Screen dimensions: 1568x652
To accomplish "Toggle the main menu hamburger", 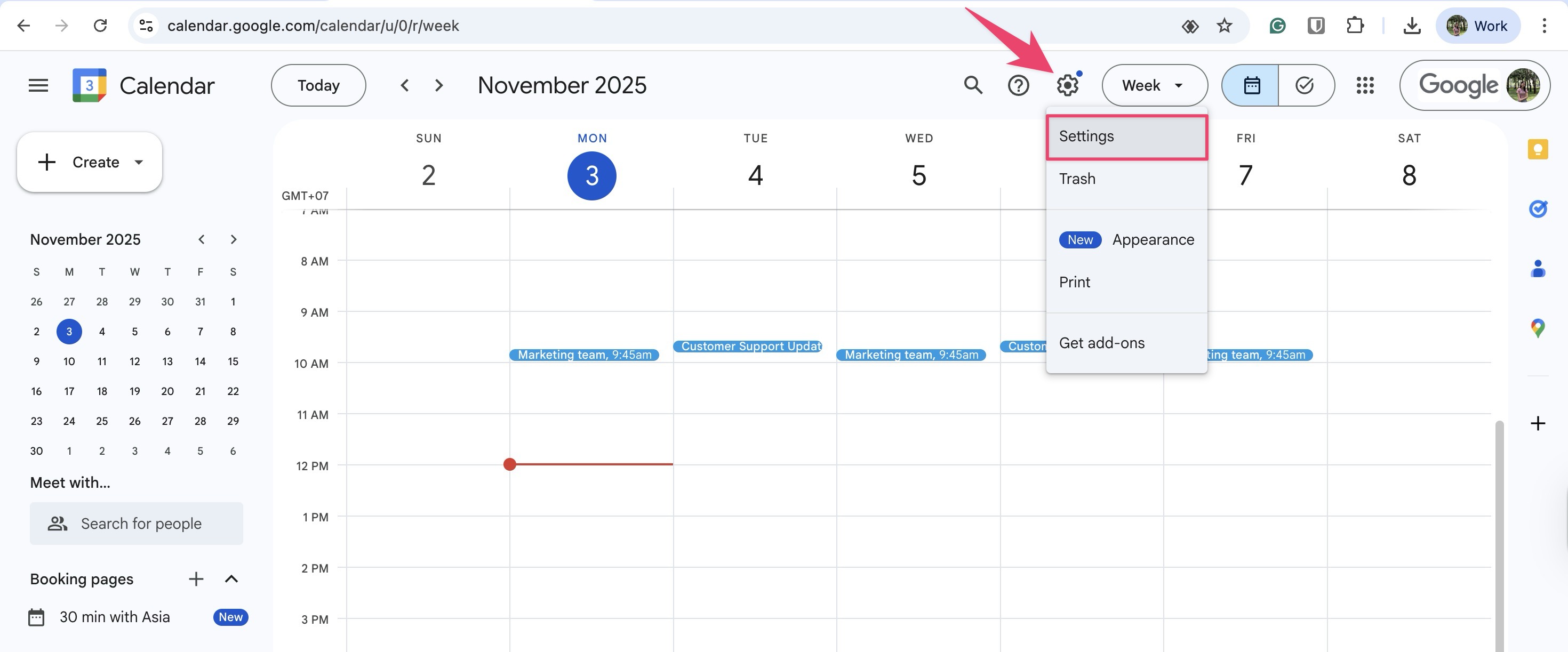I will pyautogui.click(x=38, y=85).
